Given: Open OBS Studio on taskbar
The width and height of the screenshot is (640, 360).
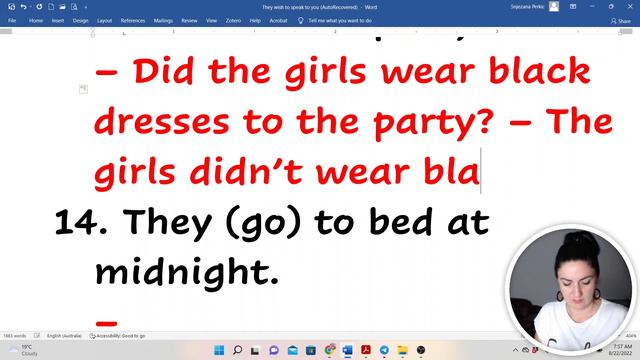Looking at the screenshot, I should pos(421,350).
